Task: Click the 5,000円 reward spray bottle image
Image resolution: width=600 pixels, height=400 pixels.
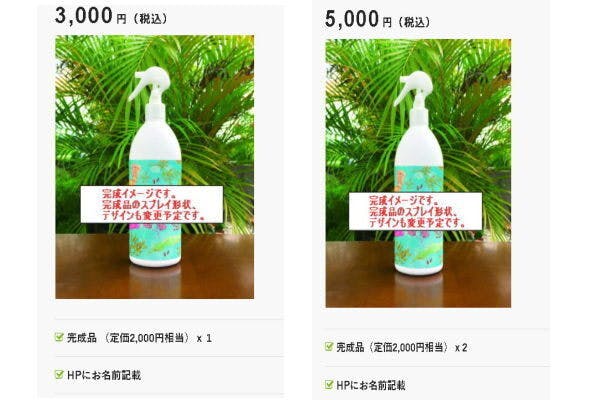Action: pos(418,173)
